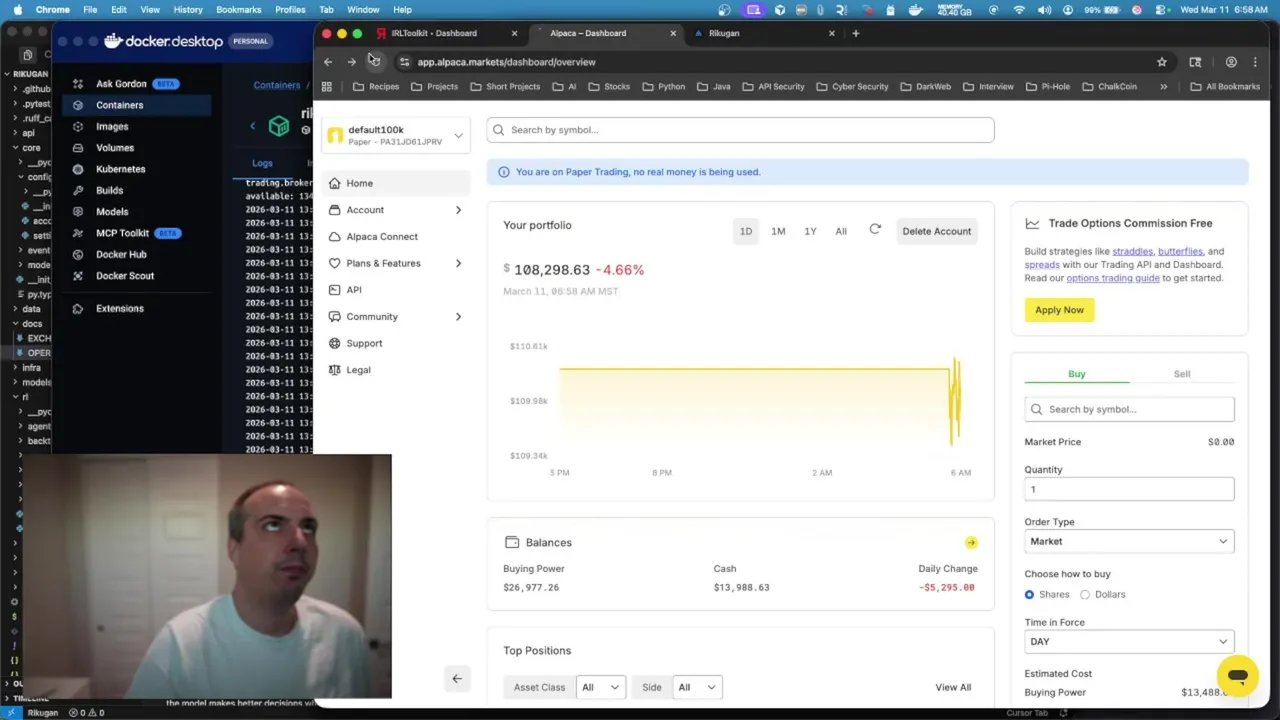Open the Time in Force DAY dropdown

1129,641
